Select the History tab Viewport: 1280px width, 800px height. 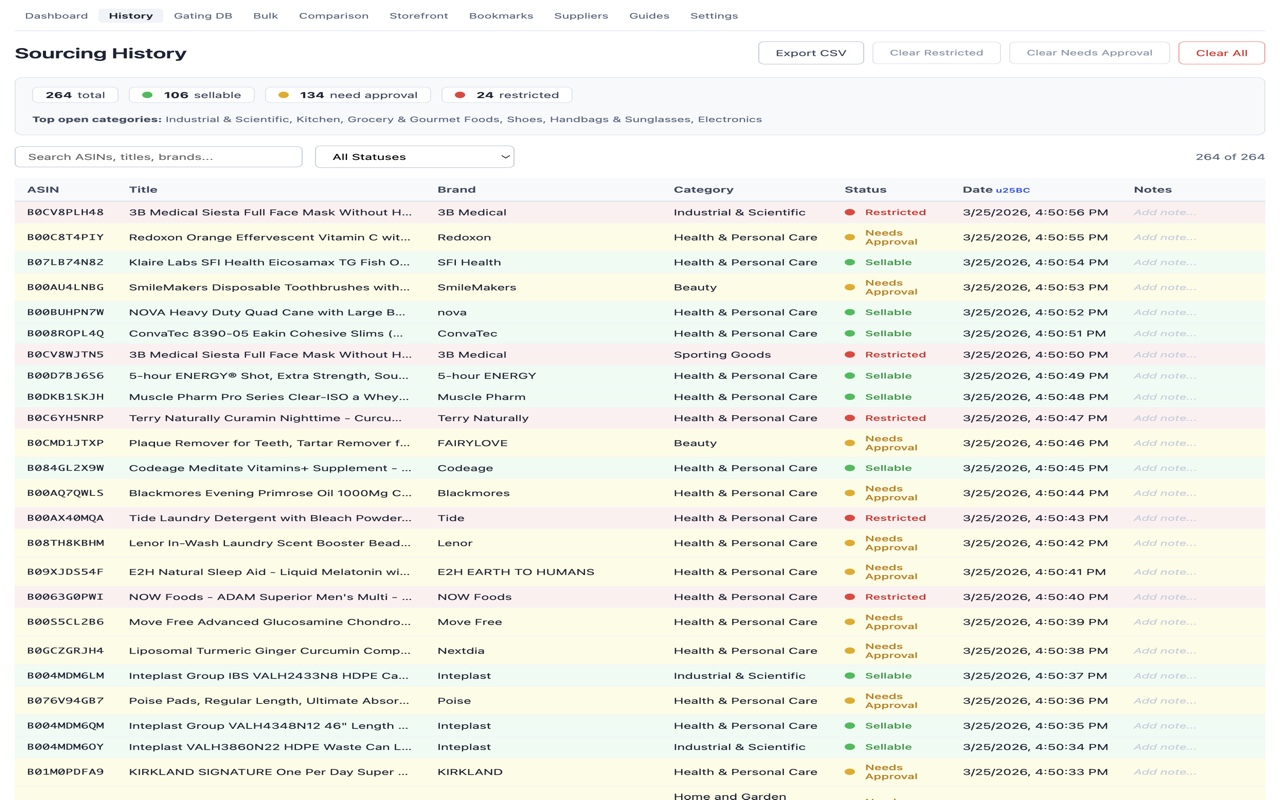131,16
